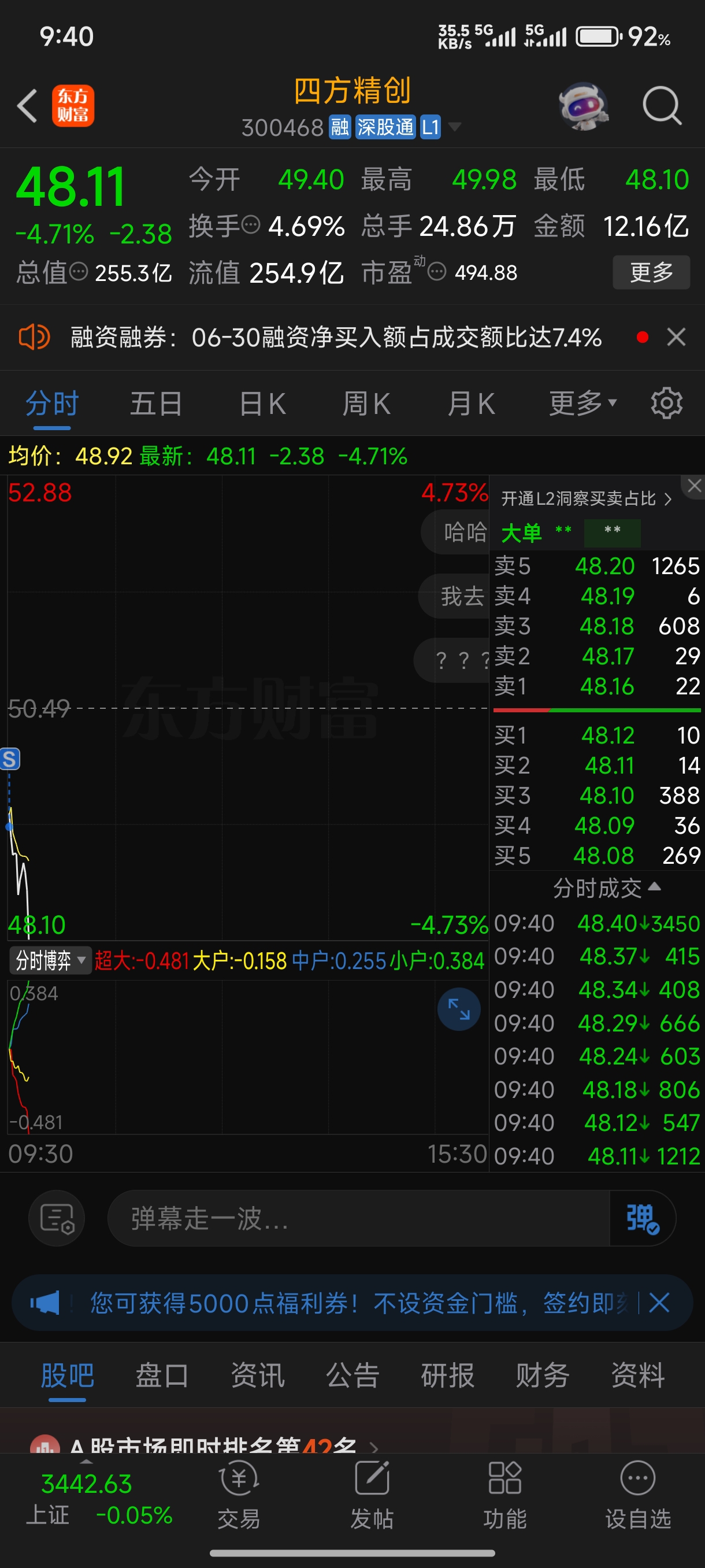This screenshot has height=1568, width=705.
Task: Tap the S marker on chart
Action: (9, 759)
